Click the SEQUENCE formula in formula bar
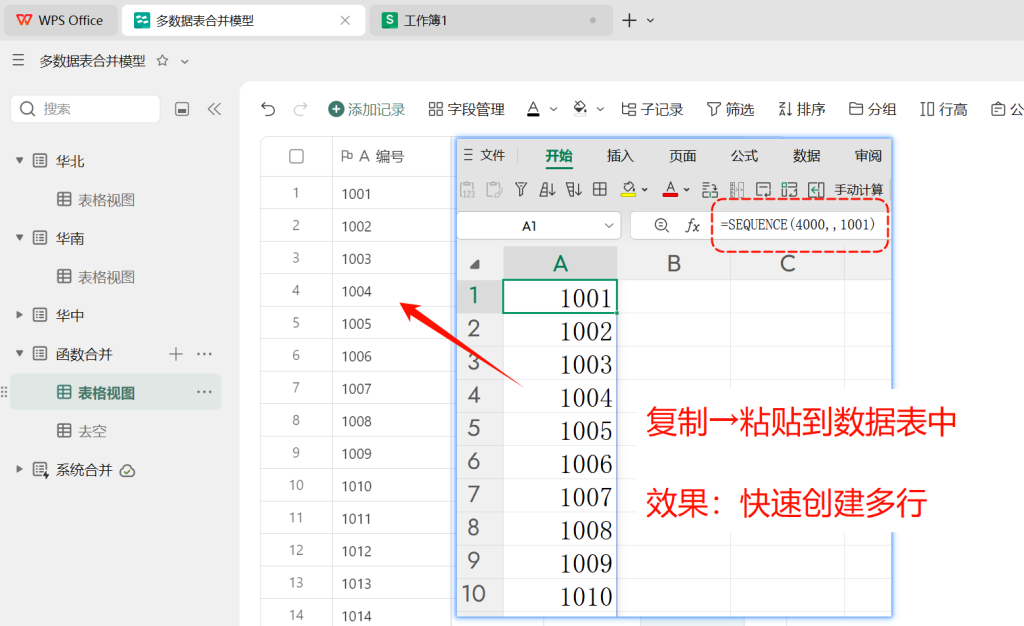Screen dimensions: 1024x626 pyautogui.click(x=797, y=225)
